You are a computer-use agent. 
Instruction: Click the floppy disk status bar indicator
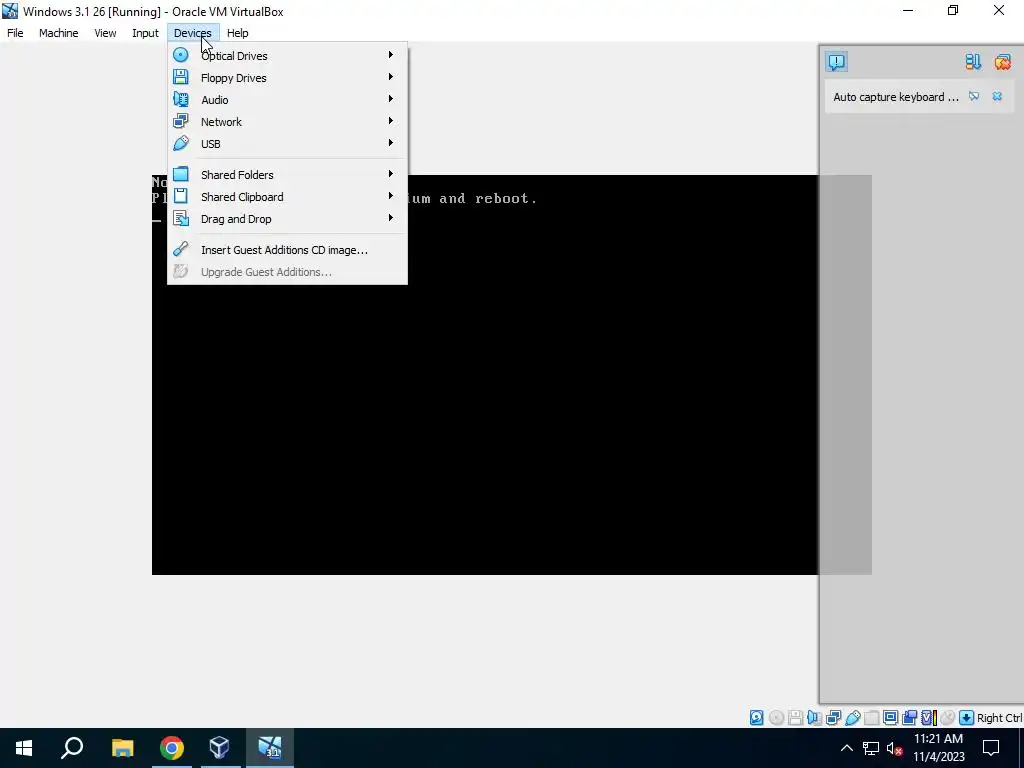coord(795,718)
